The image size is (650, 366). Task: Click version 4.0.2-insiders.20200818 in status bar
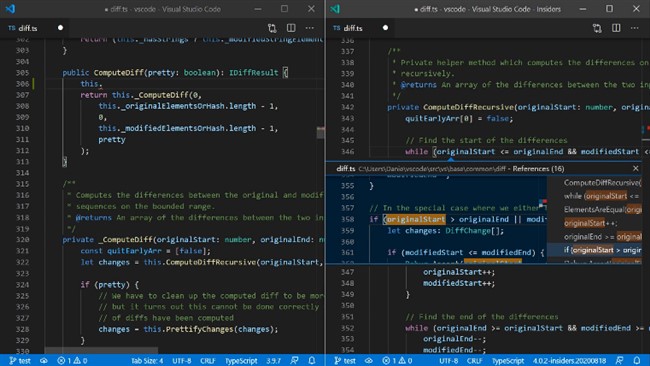[x=569, y=361]
